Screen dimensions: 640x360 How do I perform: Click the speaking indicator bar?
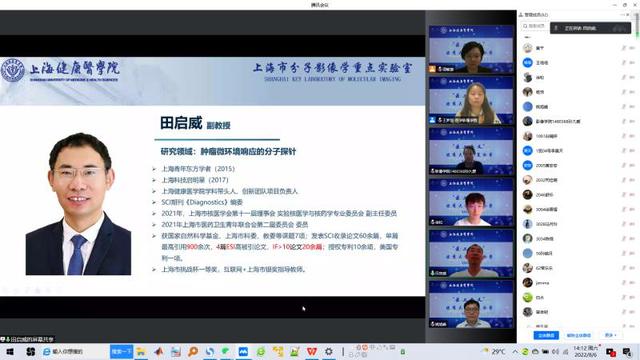[591, 28]
